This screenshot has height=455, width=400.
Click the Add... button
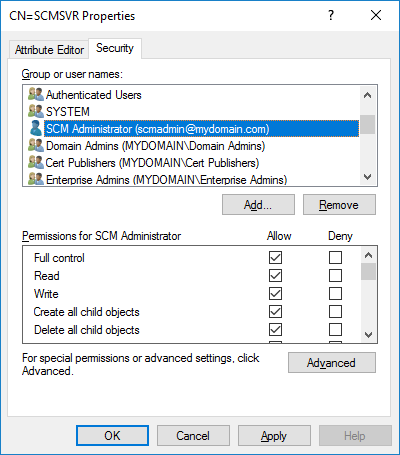point(258,205)
